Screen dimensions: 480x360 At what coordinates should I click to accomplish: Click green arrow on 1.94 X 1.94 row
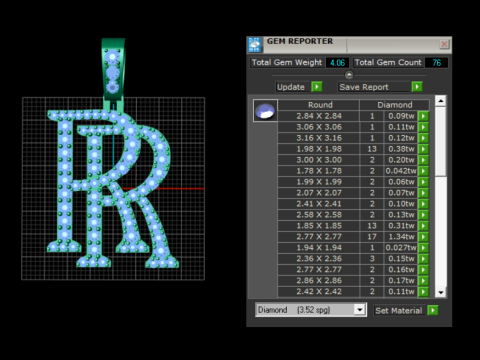(x=423, y=248)
